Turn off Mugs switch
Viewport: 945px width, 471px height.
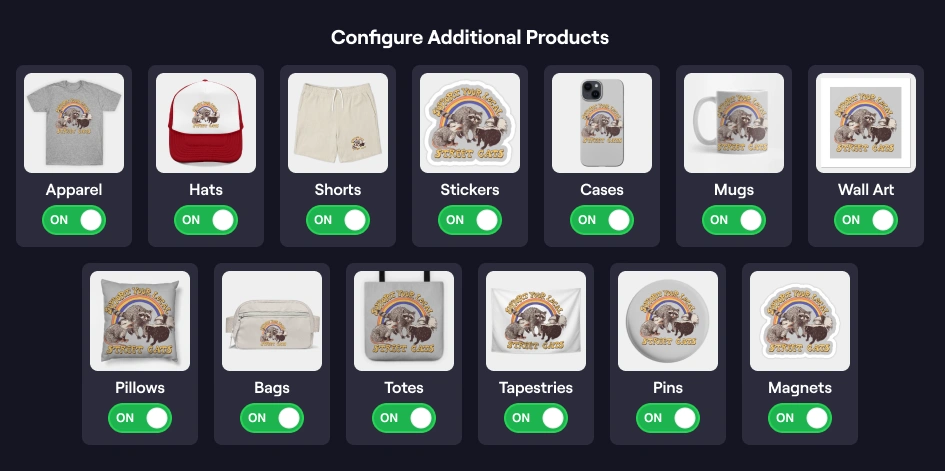point(733,220)
